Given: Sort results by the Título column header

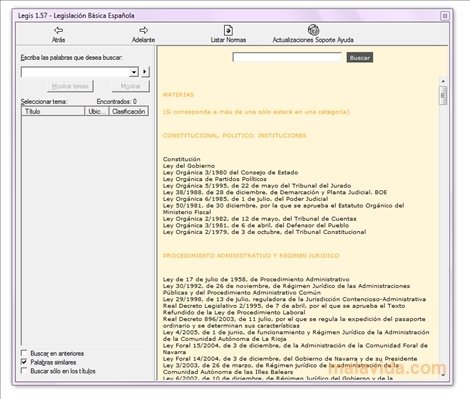Looking at the screenshot, I should [53, 111].
